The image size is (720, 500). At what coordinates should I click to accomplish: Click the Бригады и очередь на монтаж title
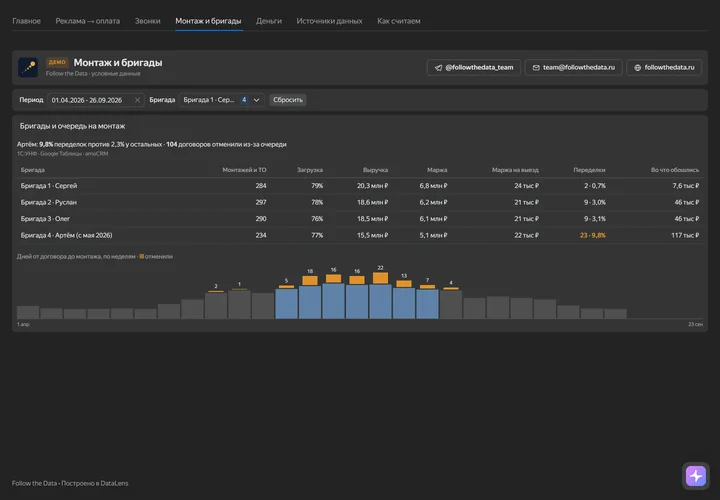pos(73,126)
